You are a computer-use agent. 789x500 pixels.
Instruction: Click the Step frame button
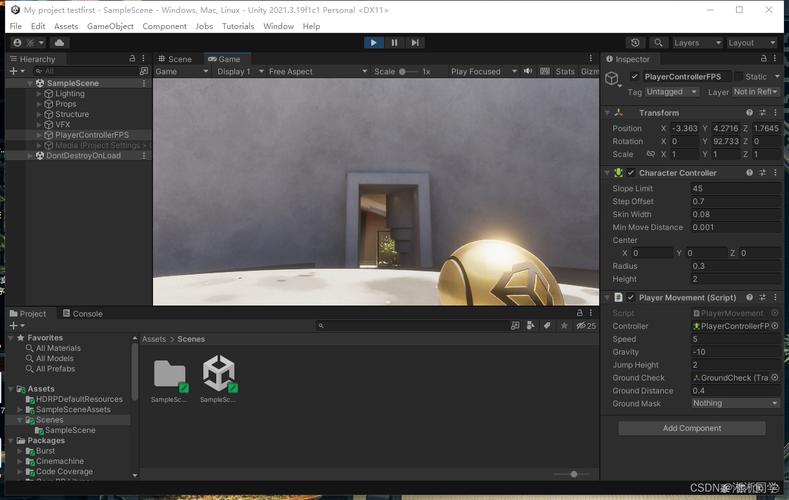(x=415, y=43)
